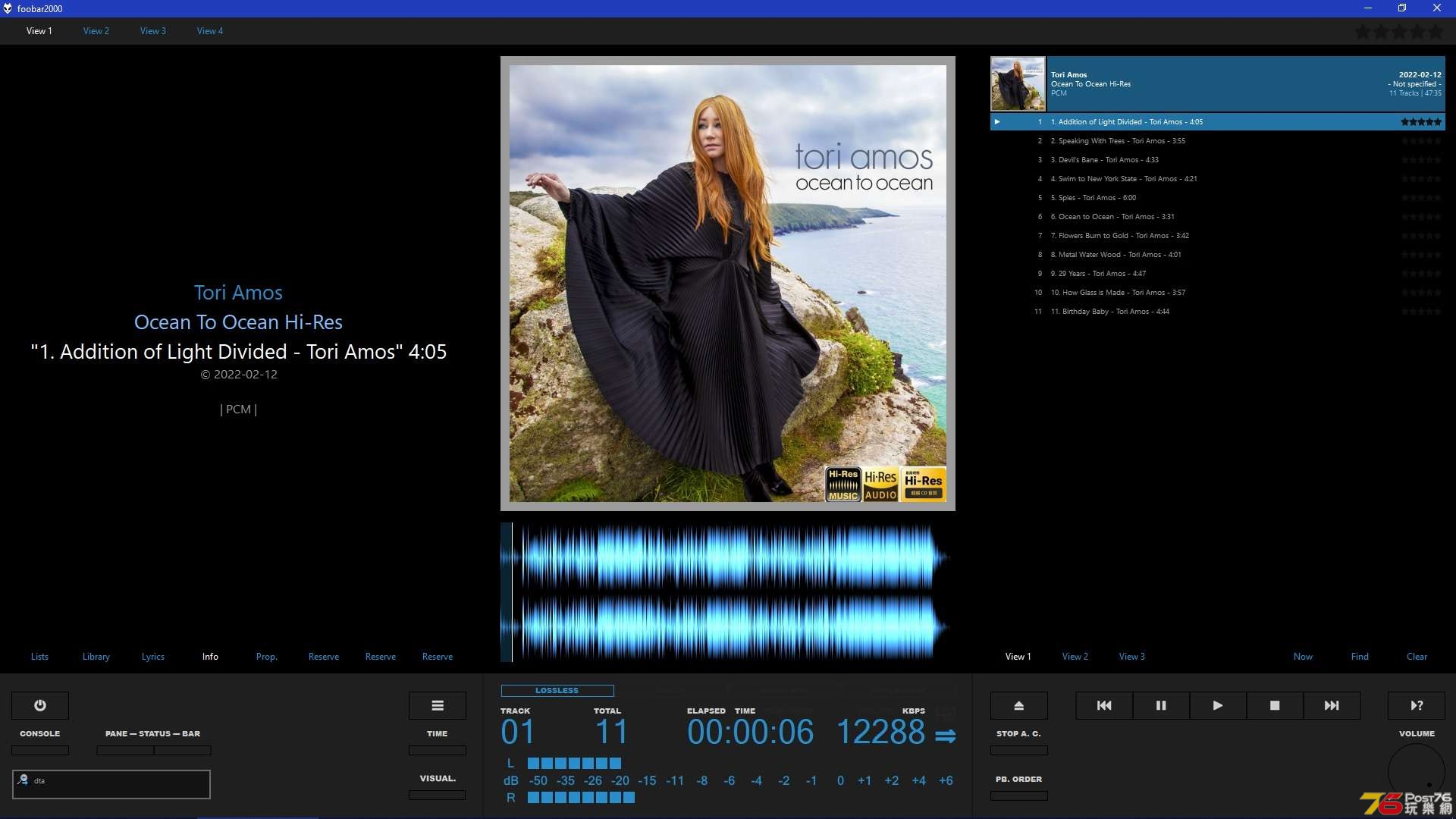The image size is (1456, 819).
Task: Open the Prop. tab
Action: tap(267, 657)
